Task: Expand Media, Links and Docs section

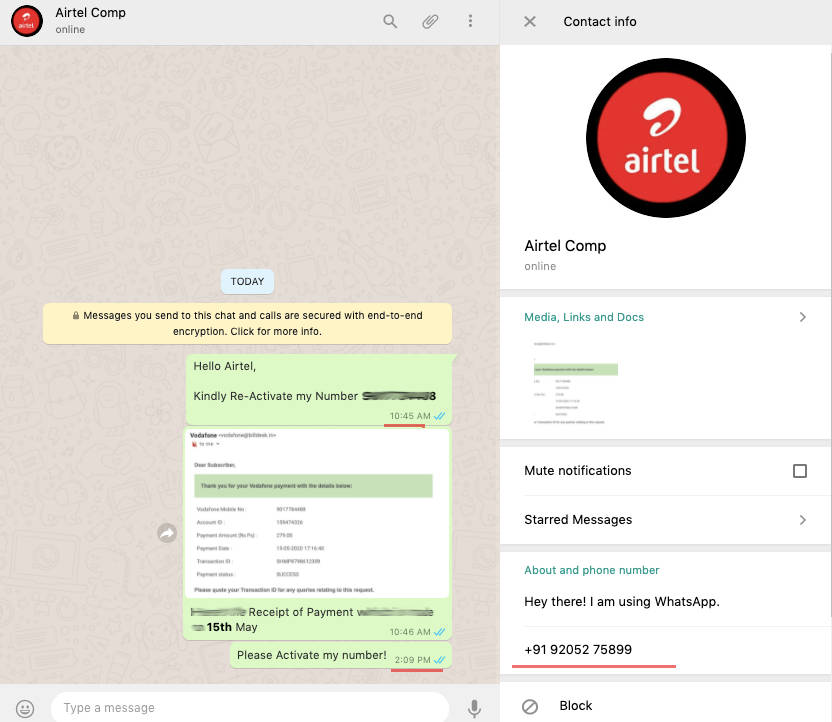Action: [802, 316]
